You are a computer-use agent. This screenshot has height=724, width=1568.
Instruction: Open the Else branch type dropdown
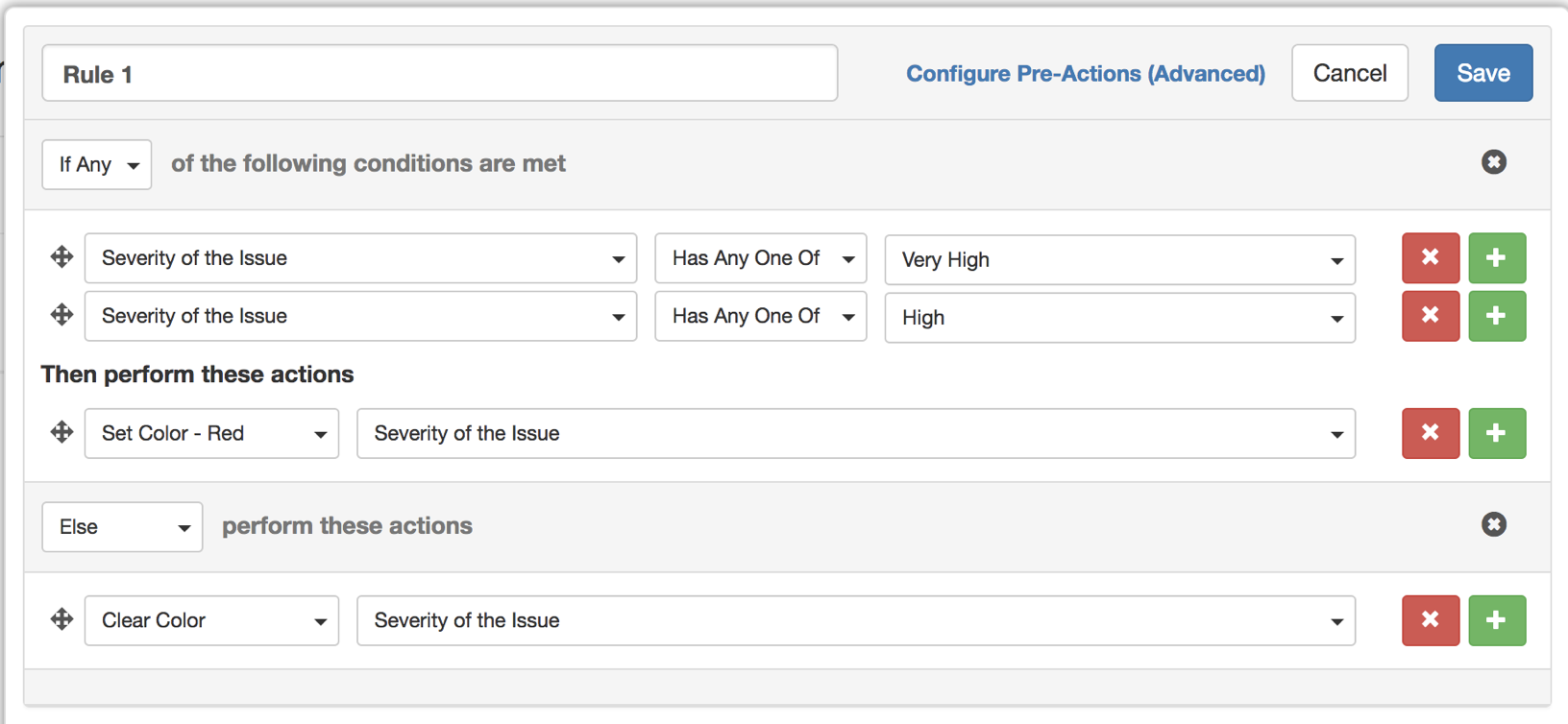[x=122, y=527]
